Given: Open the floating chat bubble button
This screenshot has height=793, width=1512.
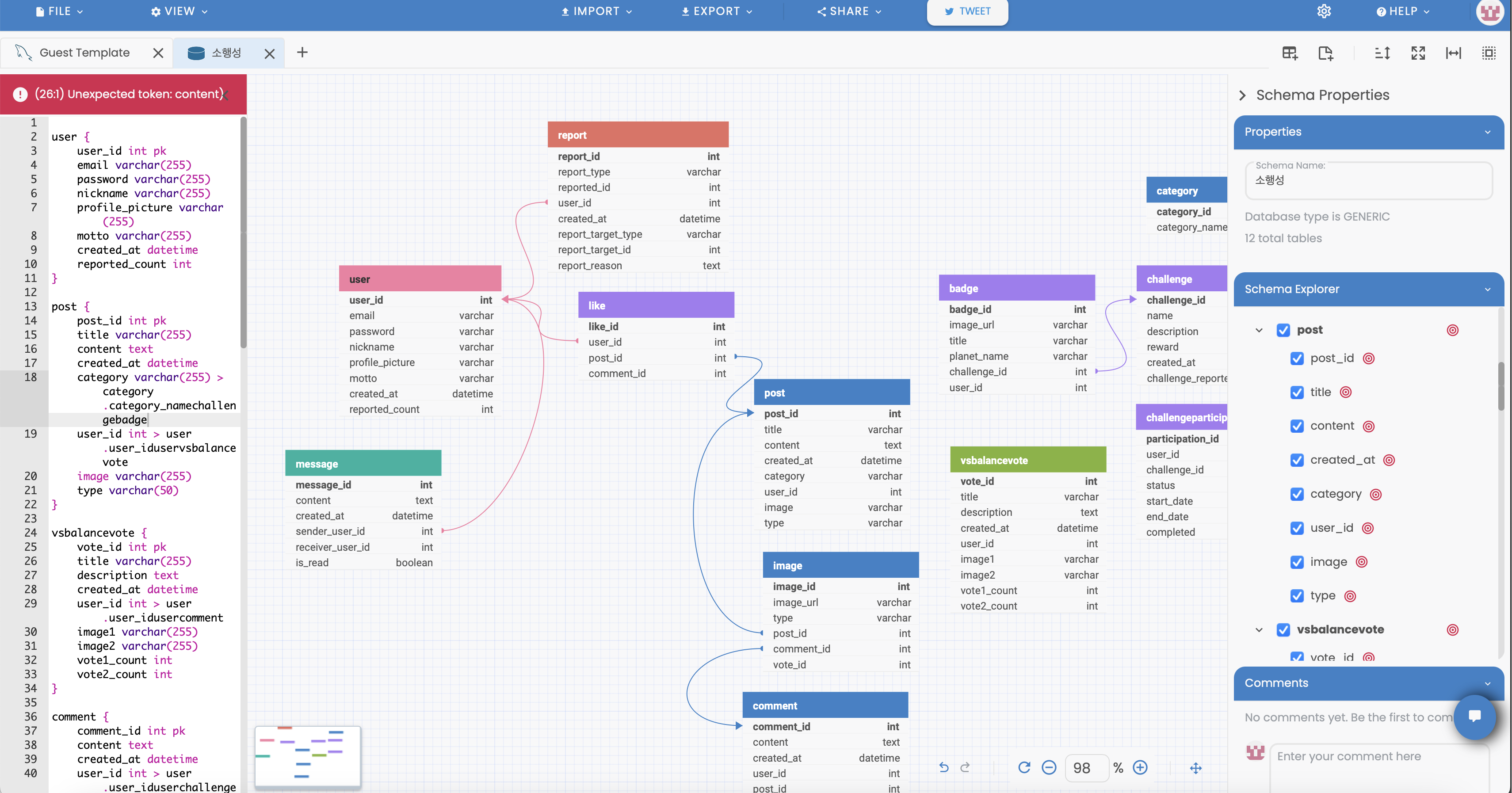Looking at the screenshot, I should point(1474,716).
